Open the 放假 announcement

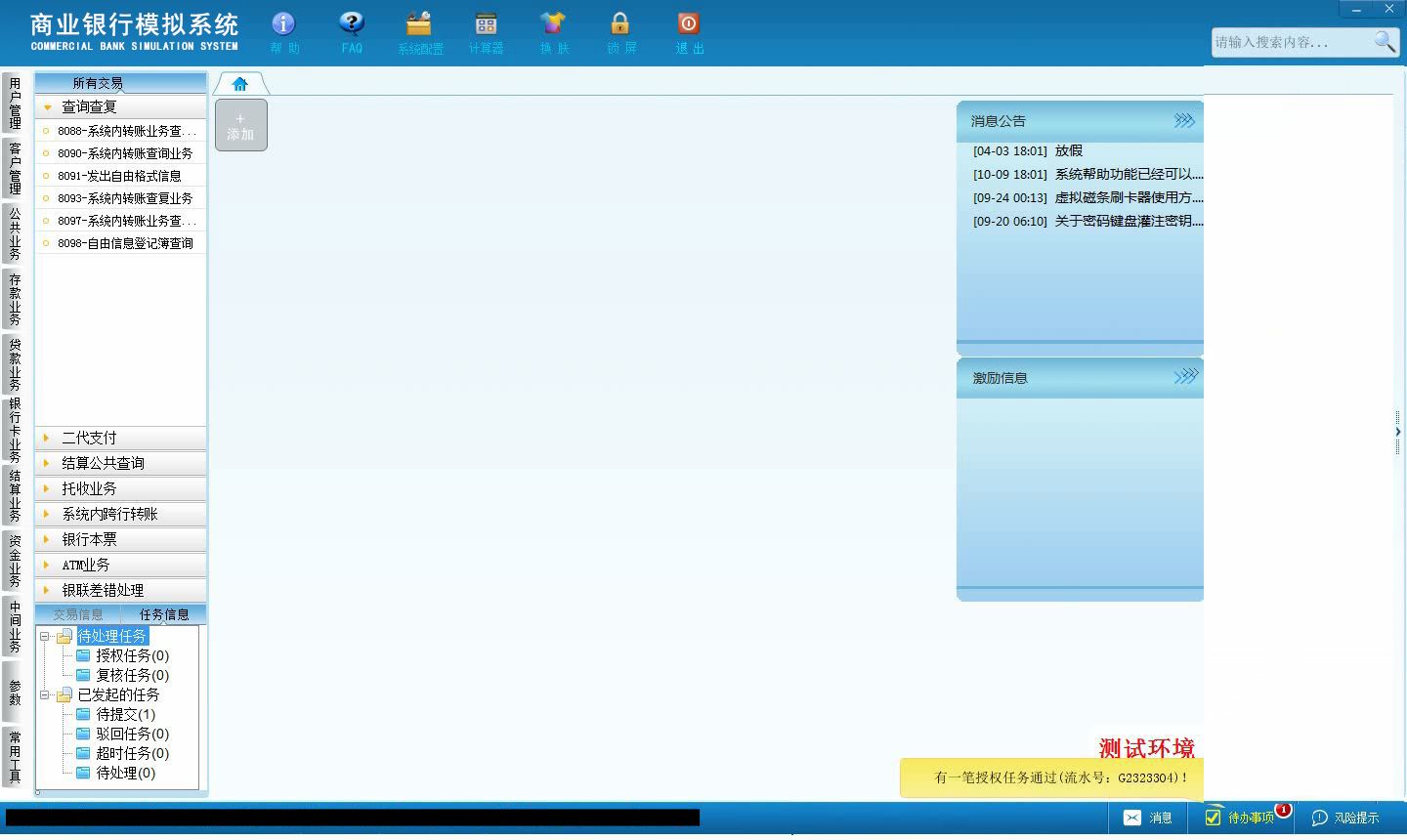(x=1069, y=150)
